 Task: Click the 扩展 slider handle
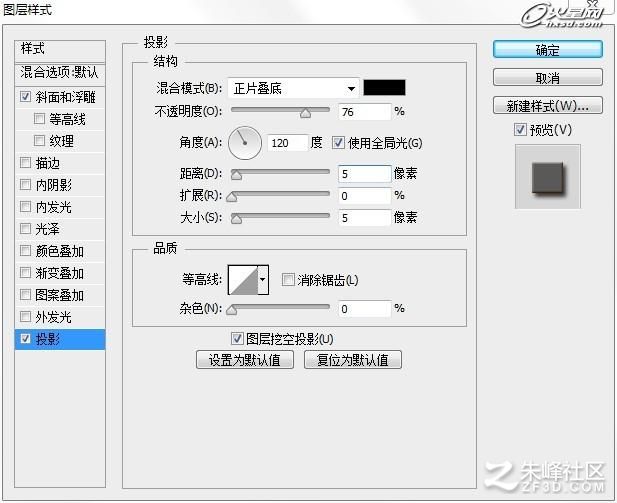tap(232, 197)
